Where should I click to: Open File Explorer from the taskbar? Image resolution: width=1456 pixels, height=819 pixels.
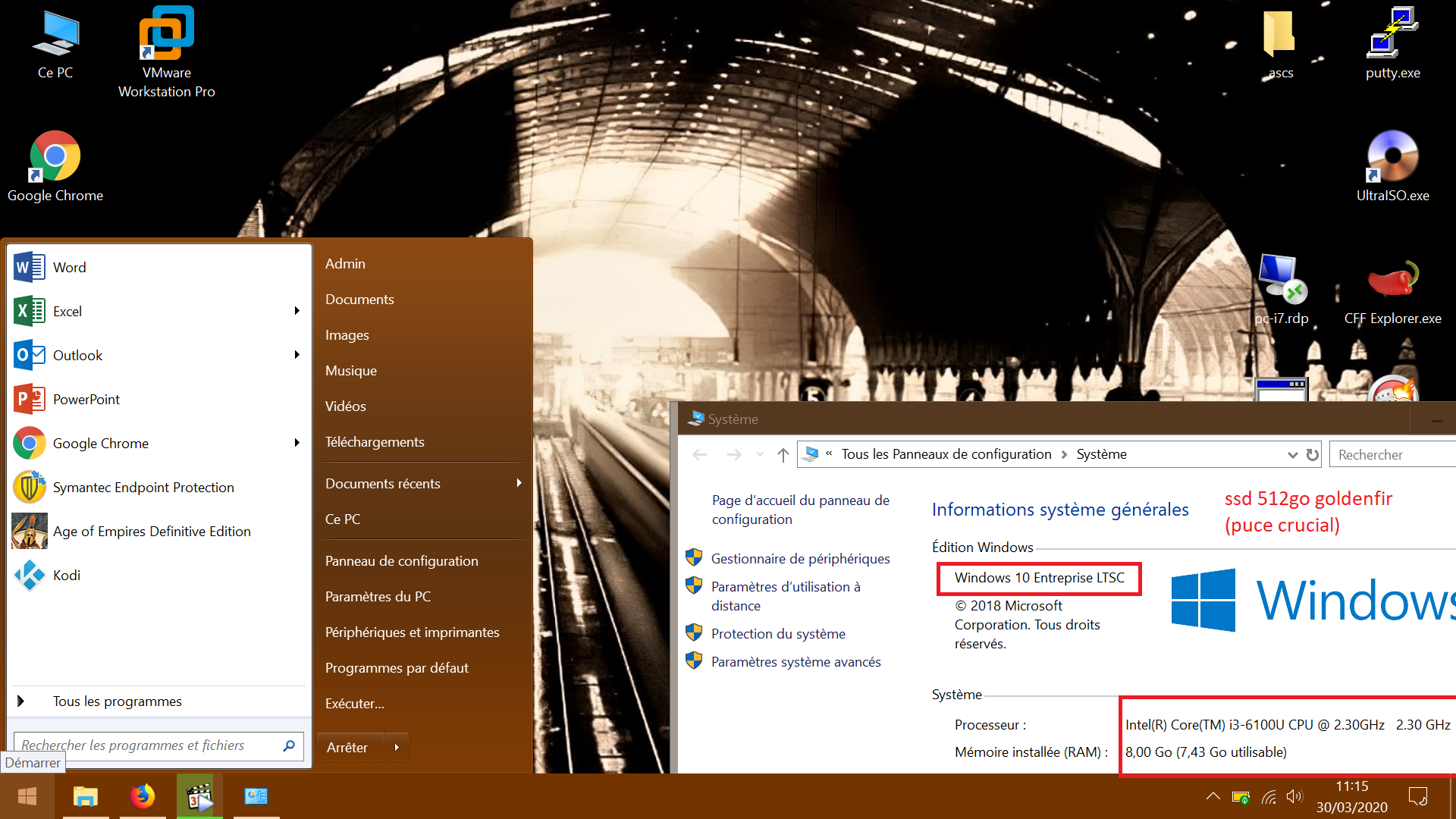click(86, 796)
